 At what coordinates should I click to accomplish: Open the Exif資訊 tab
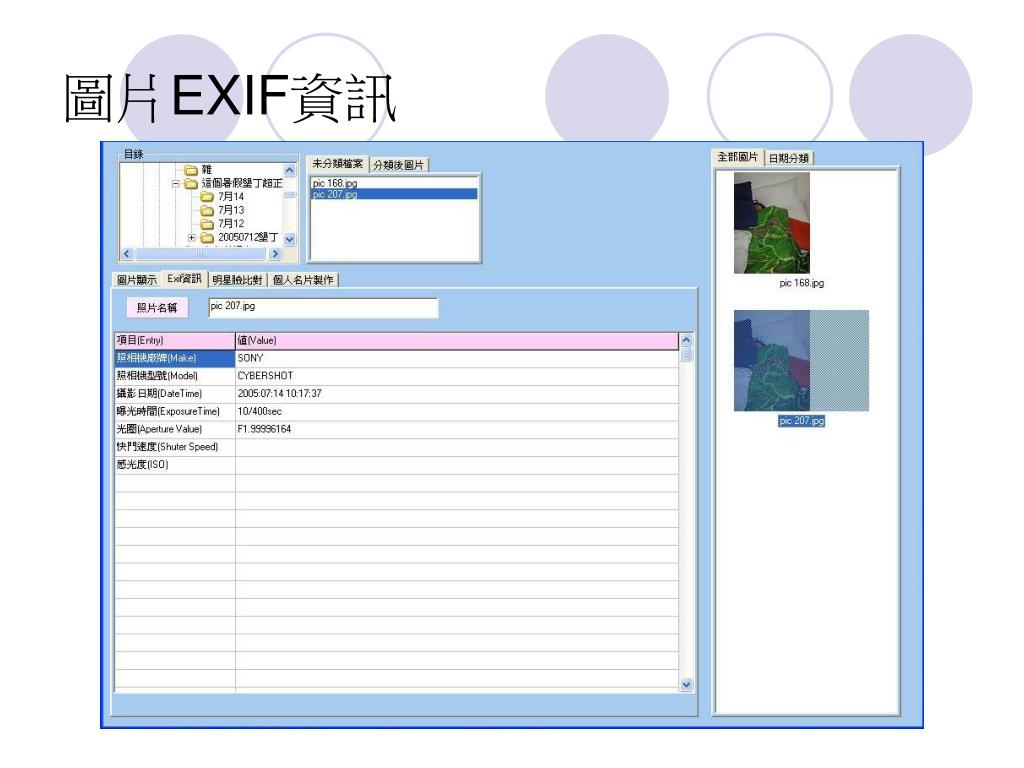coord(184,279)
